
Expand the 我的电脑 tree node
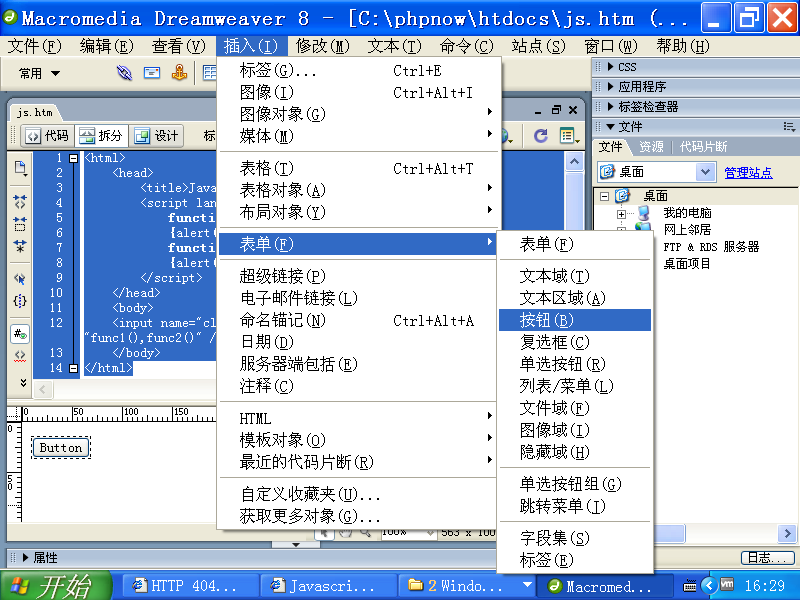[x=621, y=212]
